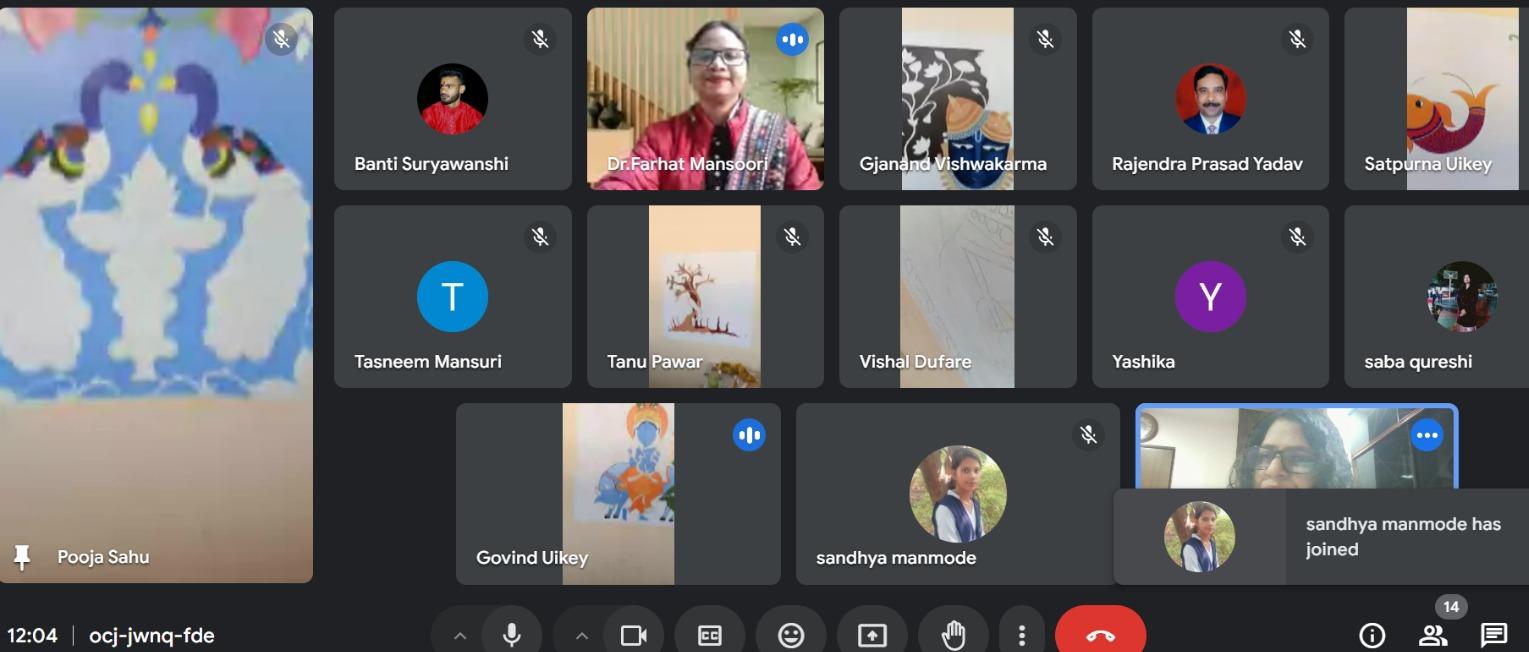This screenshot has height=652, width=1529.
Task: Click the name label sandhya manmode in her tile
Action: [x=896, y=558]
